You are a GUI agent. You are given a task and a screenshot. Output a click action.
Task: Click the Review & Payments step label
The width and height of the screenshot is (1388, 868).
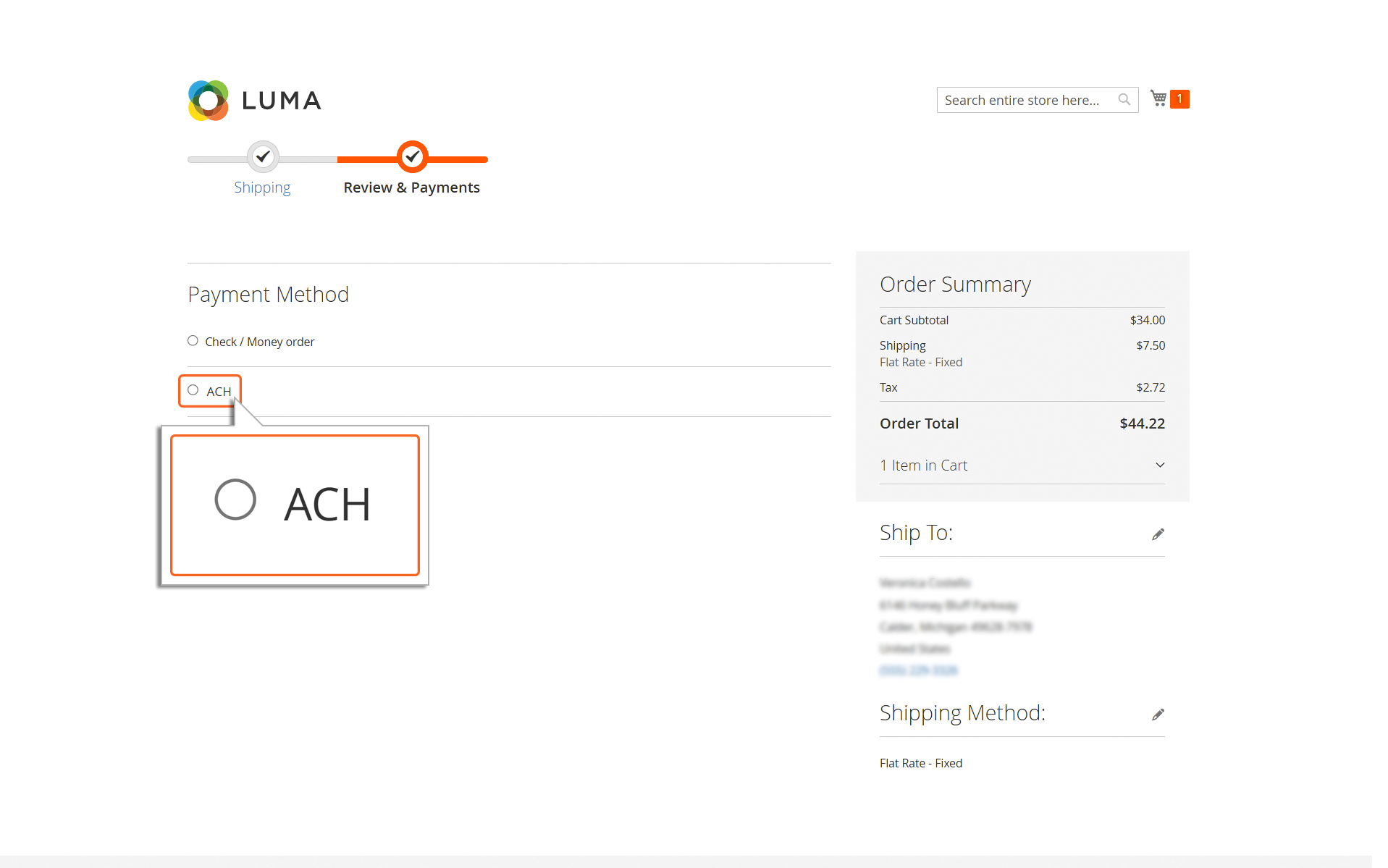pyautogui.click(x=411, y=187)
